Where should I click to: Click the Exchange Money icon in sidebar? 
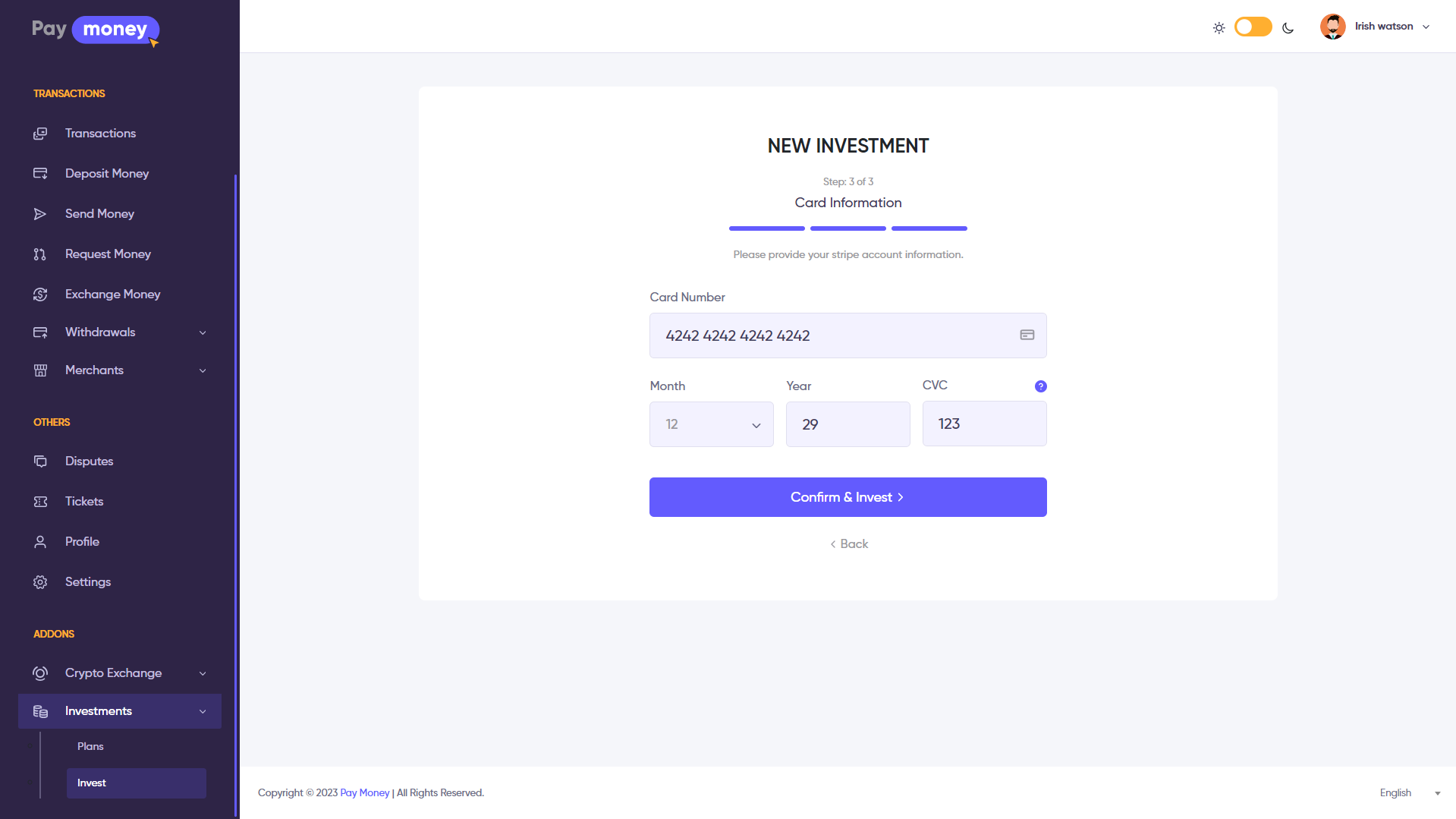click(x=40, y=295)
